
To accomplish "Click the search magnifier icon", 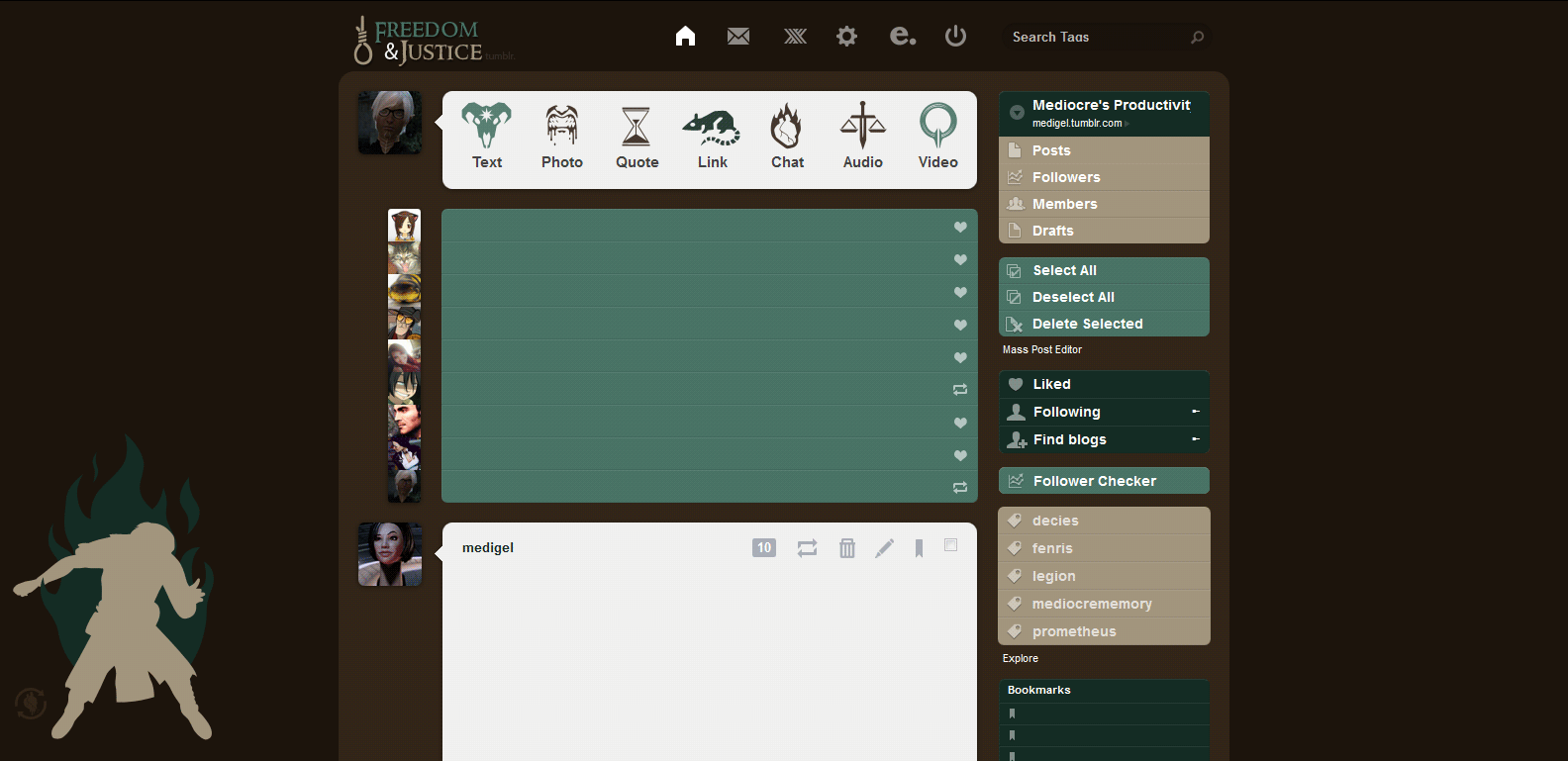I will (x=1197, y=38).
